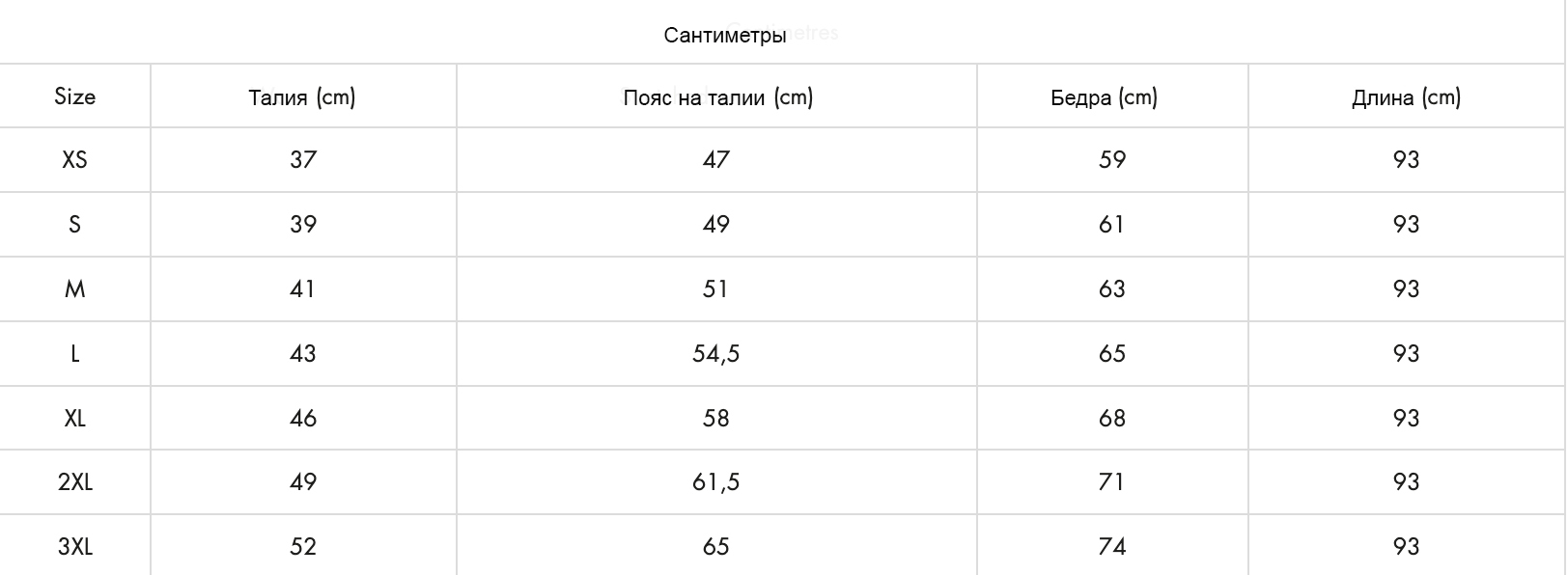The image size is (1568, 575).
Task: Click waistband value 54,5 for L
Action: point(715,354)
